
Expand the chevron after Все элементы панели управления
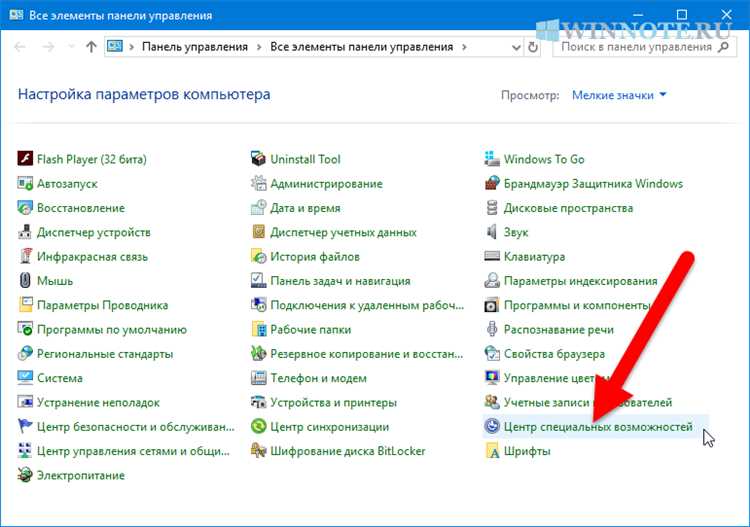[464, 47]
